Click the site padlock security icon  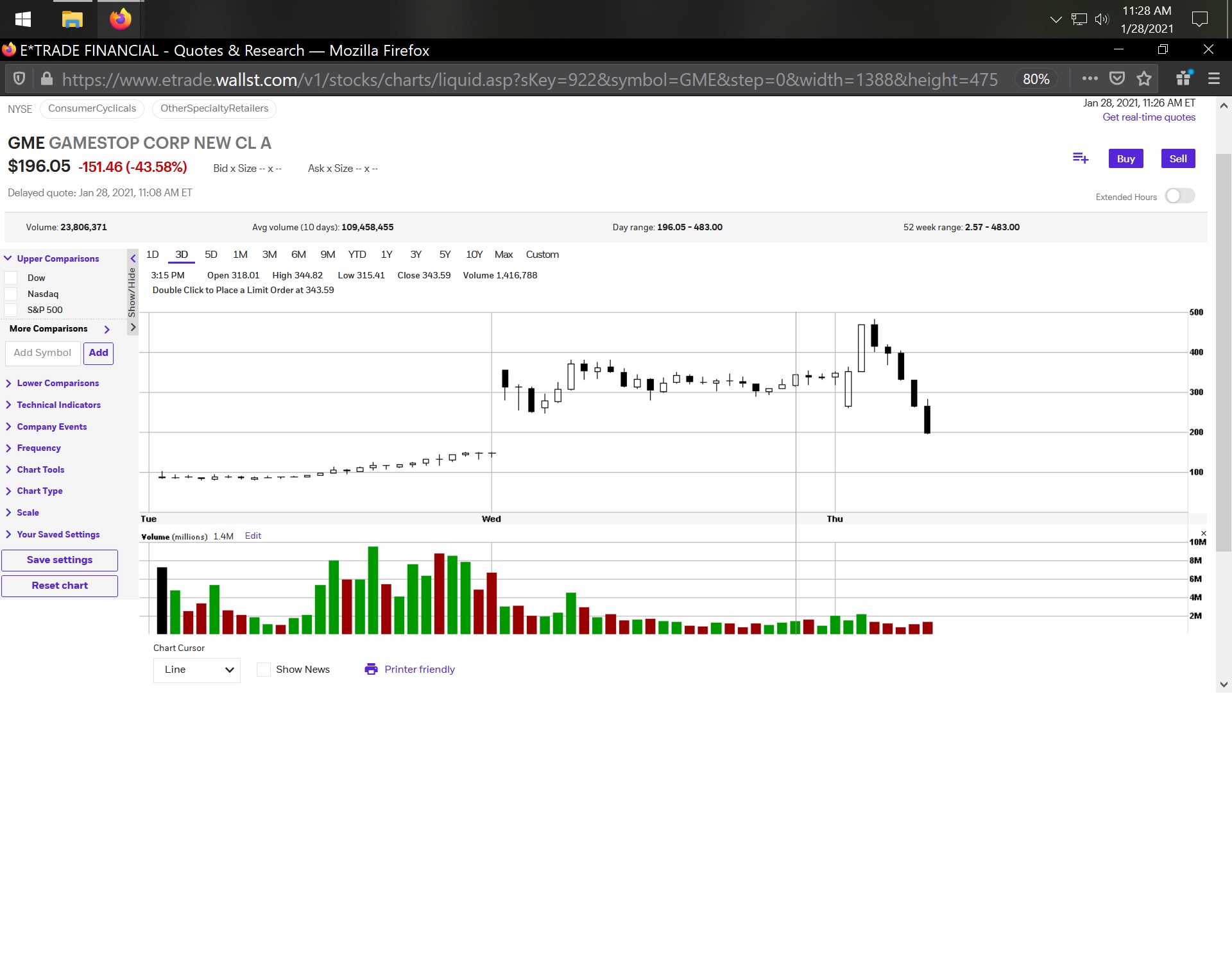point(46,79)
